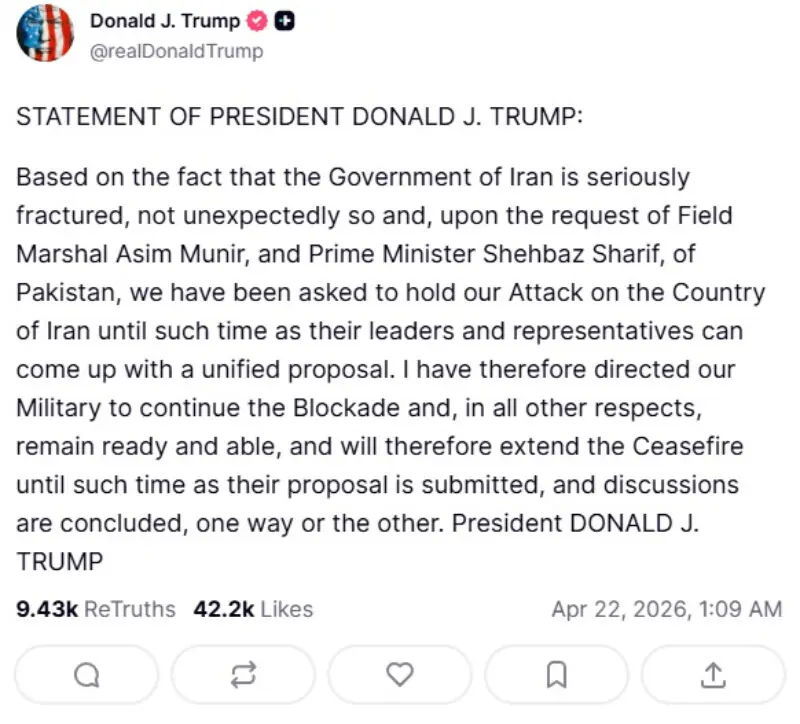This screenshot has width=800, height=724.
Task: Click the @realDonaldTrump handle
Action: [x=176, y=51]
